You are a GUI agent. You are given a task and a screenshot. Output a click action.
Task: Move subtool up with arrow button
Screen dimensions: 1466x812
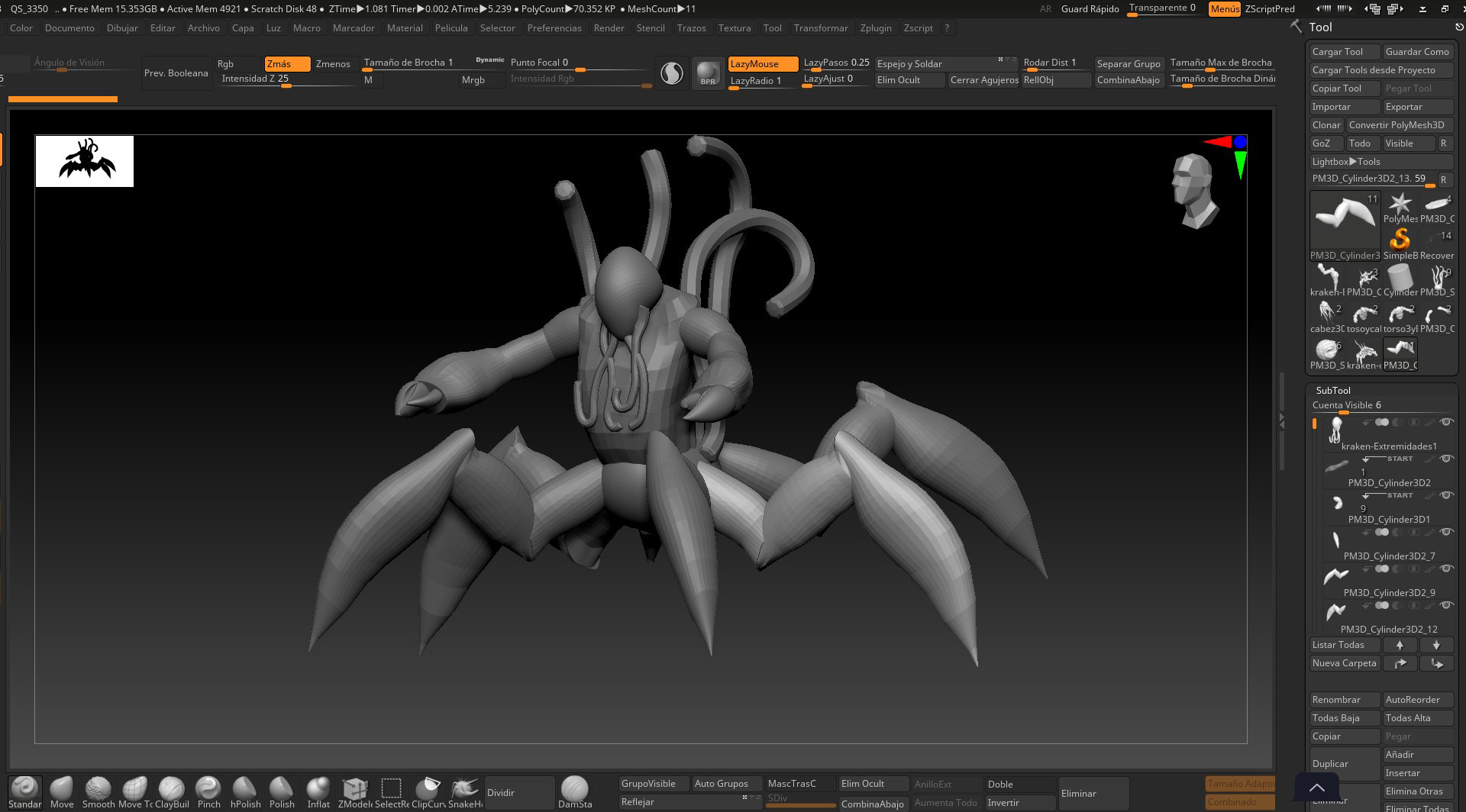click(1400, 645)
